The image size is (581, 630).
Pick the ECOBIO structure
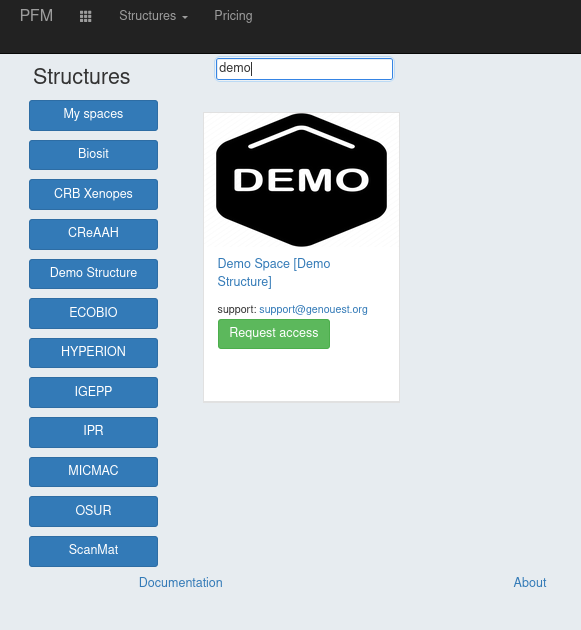(x=93, y=313)
